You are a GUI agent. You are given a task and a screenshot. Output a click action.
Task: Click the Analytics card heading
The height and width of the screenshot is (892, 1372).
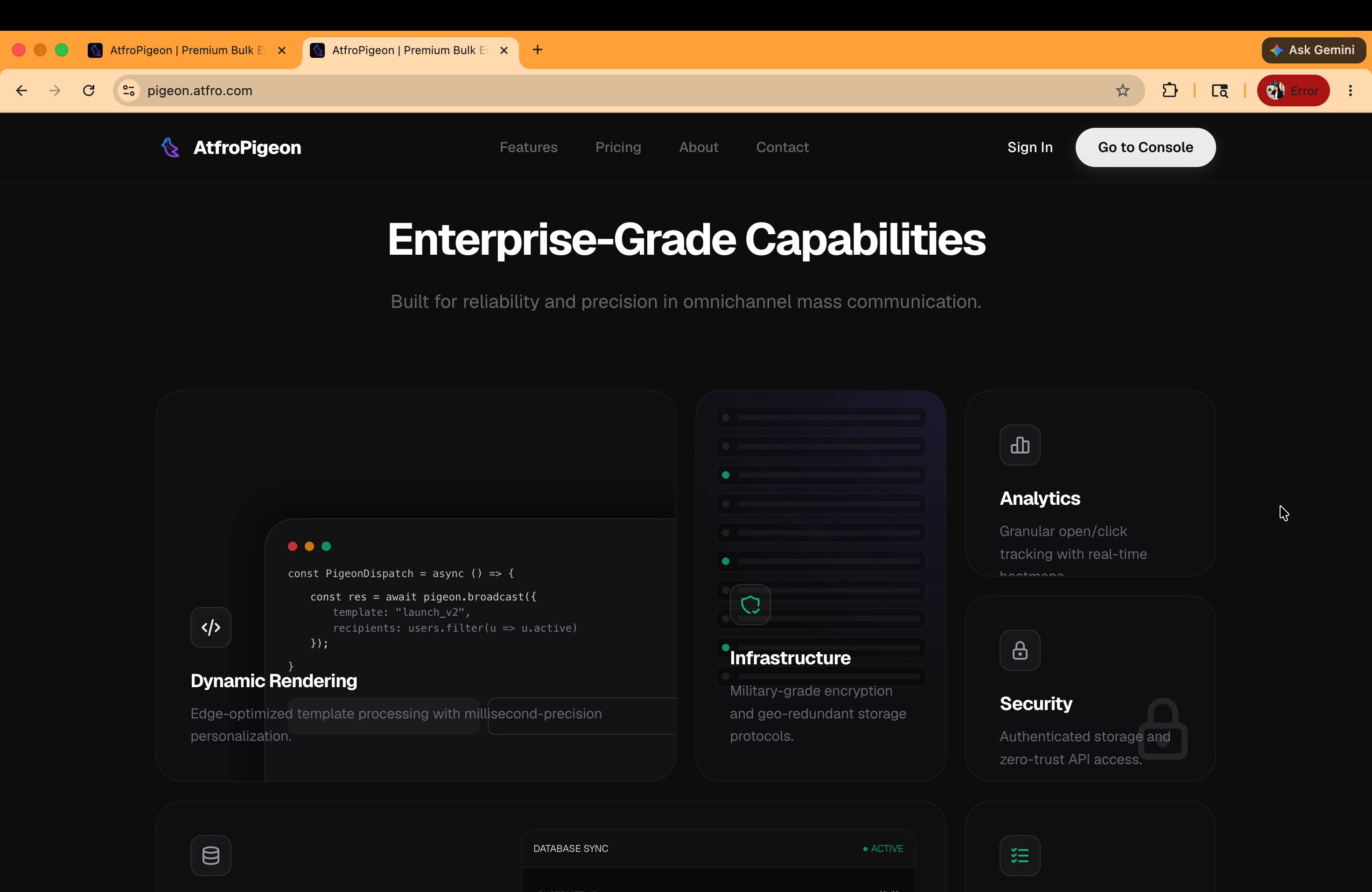tap(1039, 498)
